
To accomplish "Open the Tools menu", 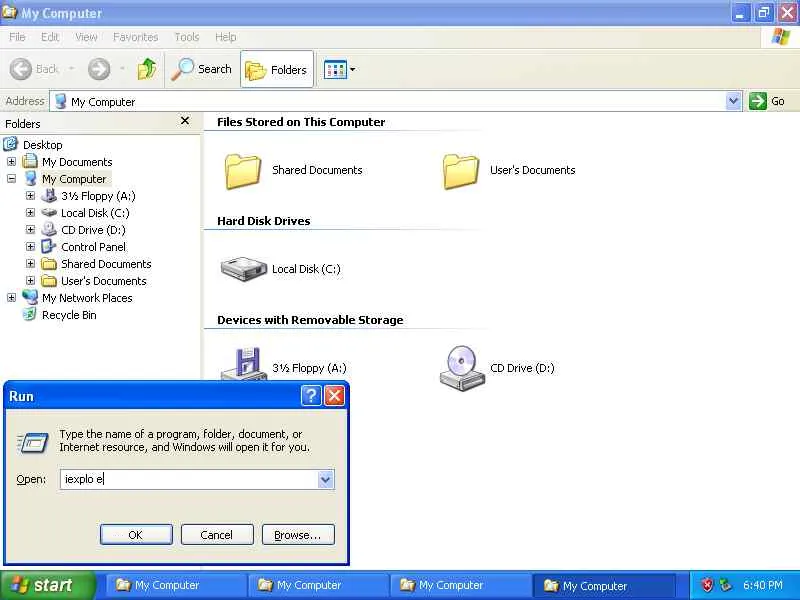I will 187,37.
